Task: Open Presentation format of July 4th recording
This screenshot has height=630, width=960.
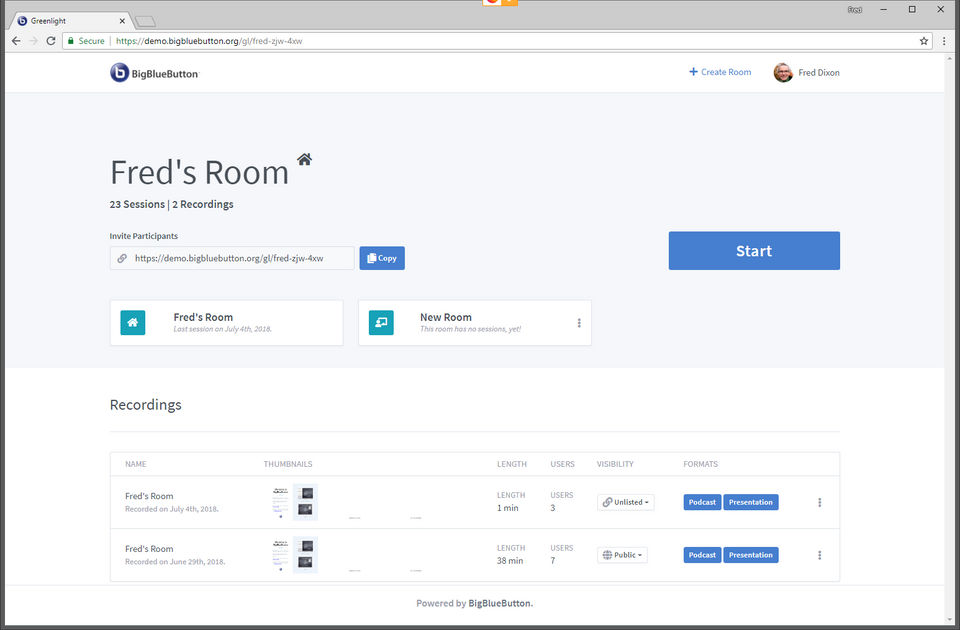Action: click(751, 502)
